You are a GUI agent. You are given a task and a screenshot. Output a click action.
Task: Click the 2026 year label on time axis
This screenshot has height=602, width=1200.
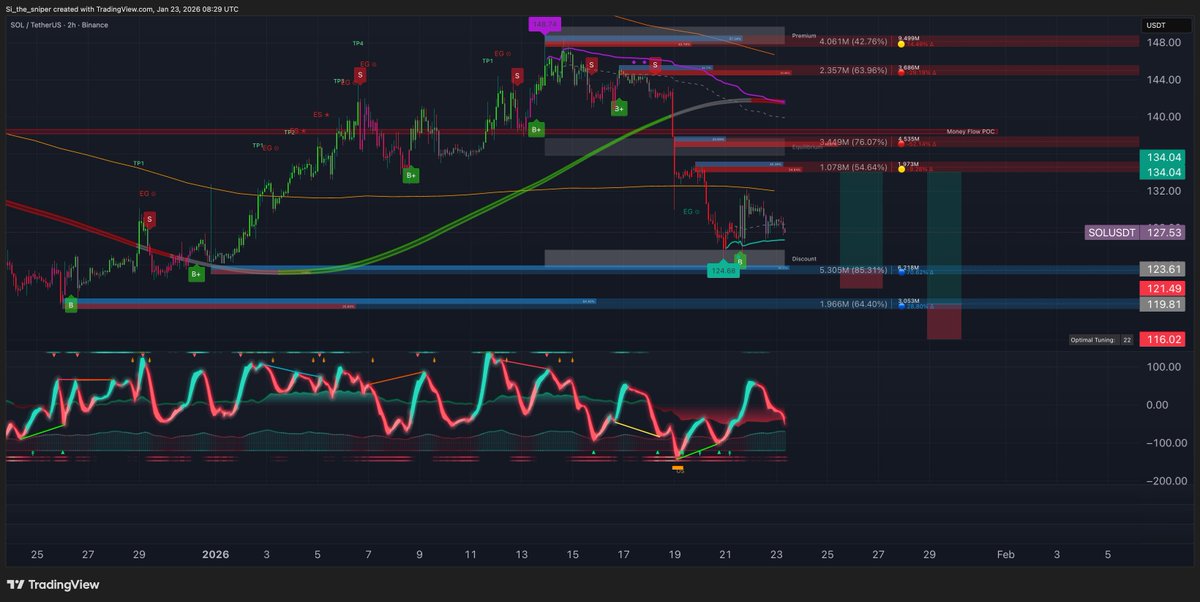216,553
